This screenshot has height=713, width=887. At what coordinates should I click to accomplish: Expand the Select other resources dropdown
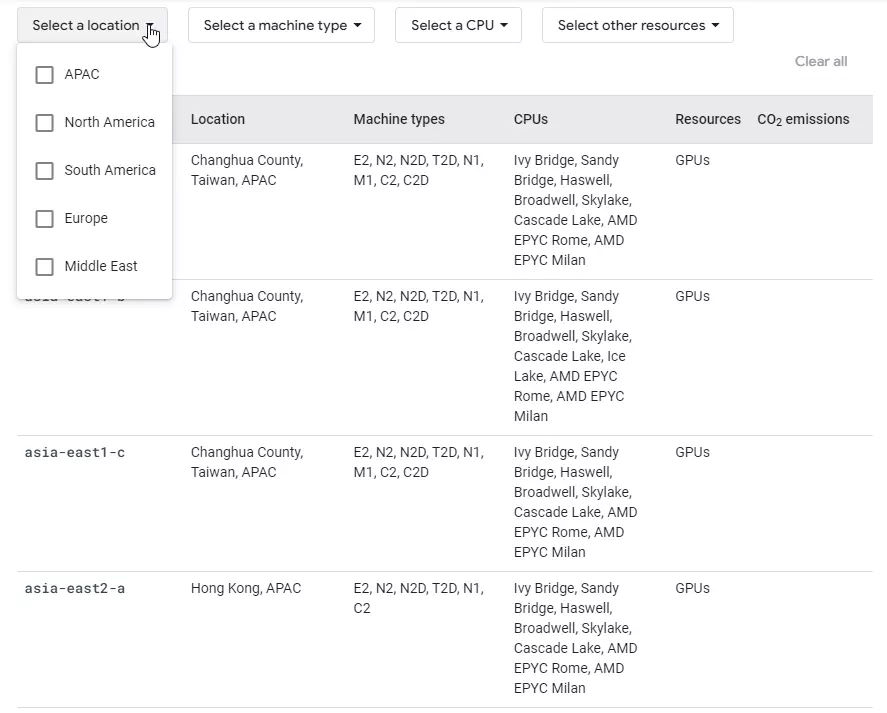point(637,25)
